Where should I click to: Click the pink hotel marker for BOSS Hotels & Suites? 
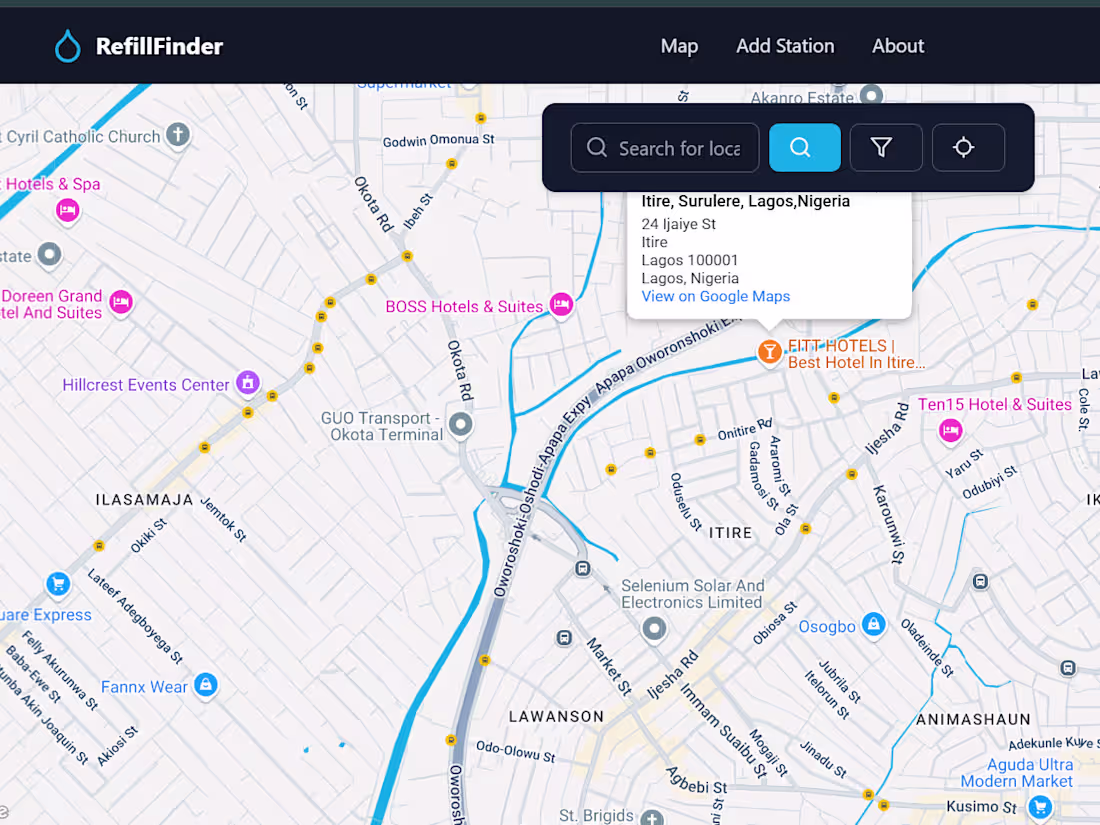click(561, 306)
